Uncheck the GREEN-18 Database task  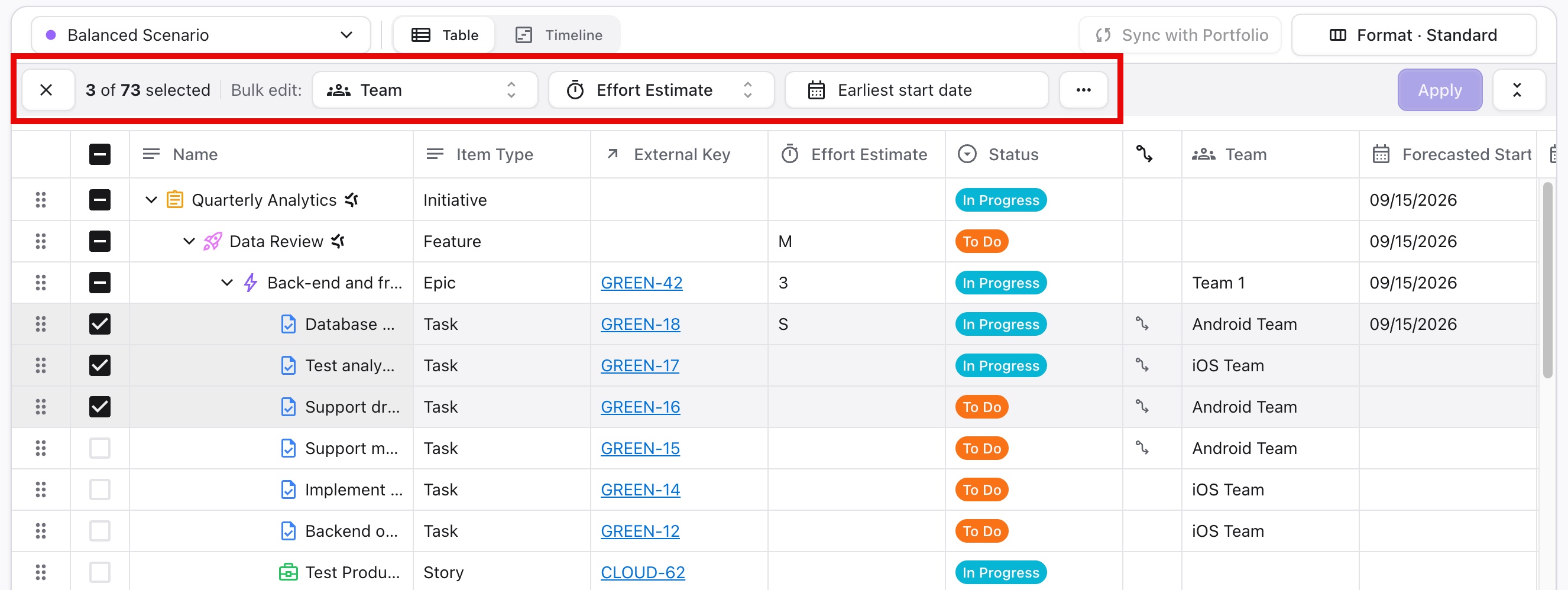coord(100,324)
